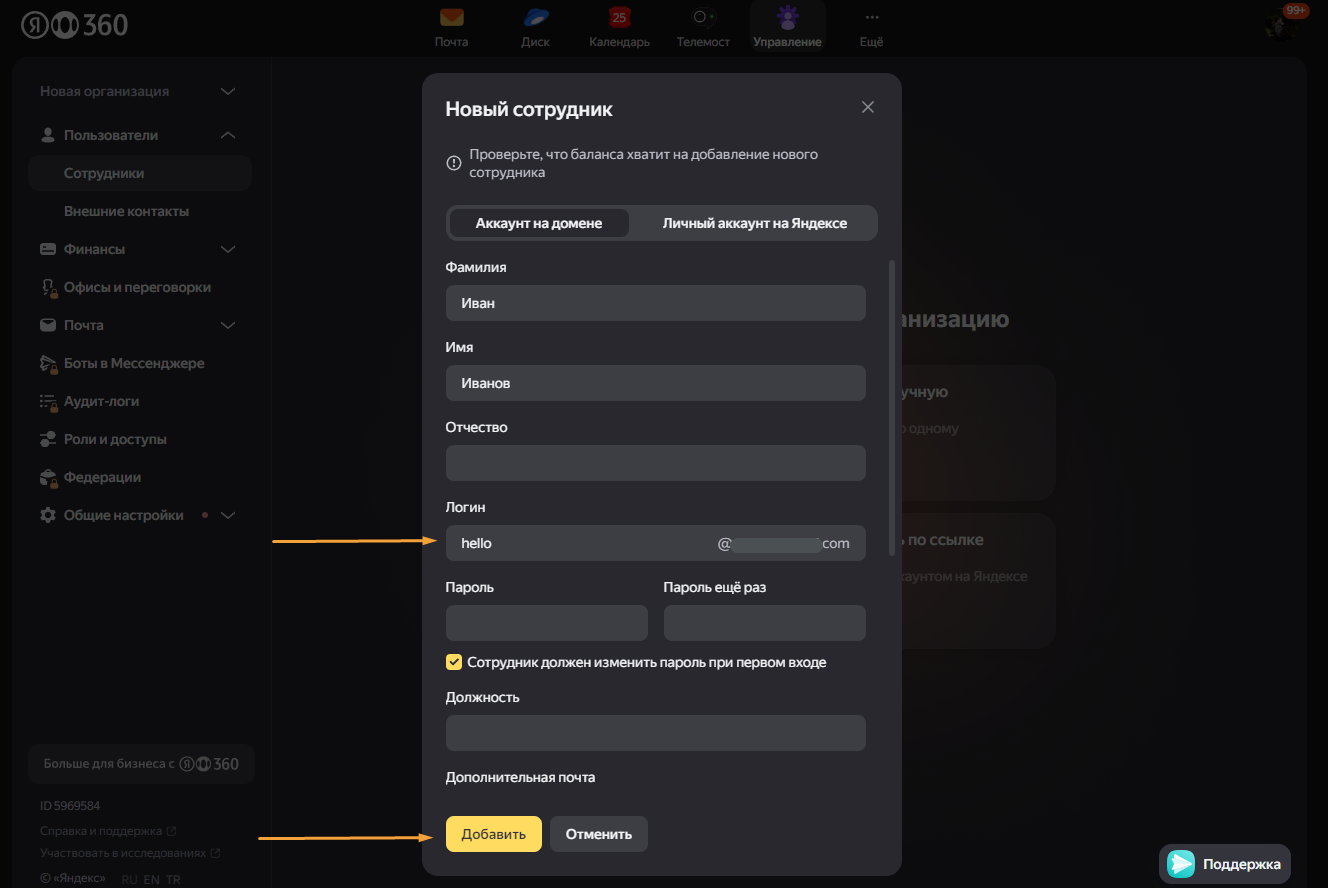Open the Диск cloud storage icon
Screen dimensions: 1328x888
tap(535, 18)
